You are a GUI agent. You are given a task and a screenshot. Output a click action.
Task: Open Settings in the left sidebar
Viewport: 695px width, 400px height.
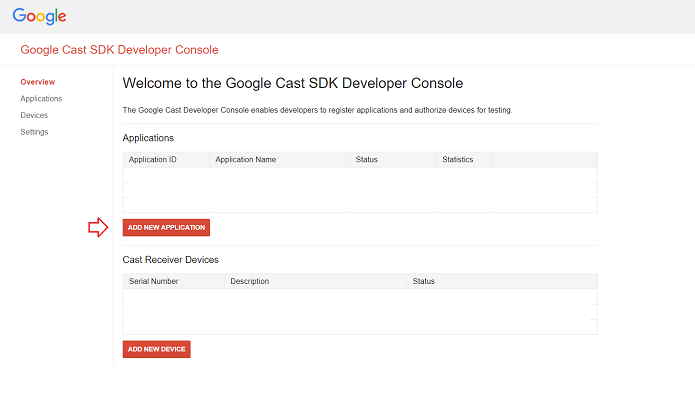coord(34,132)
